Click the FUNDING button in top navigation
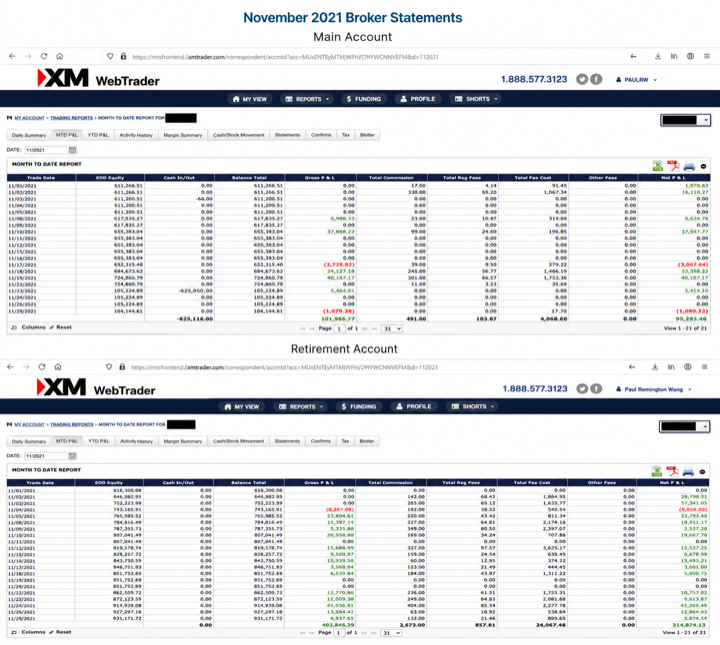This screenshot has height=645, width=720. pos(364,99)
